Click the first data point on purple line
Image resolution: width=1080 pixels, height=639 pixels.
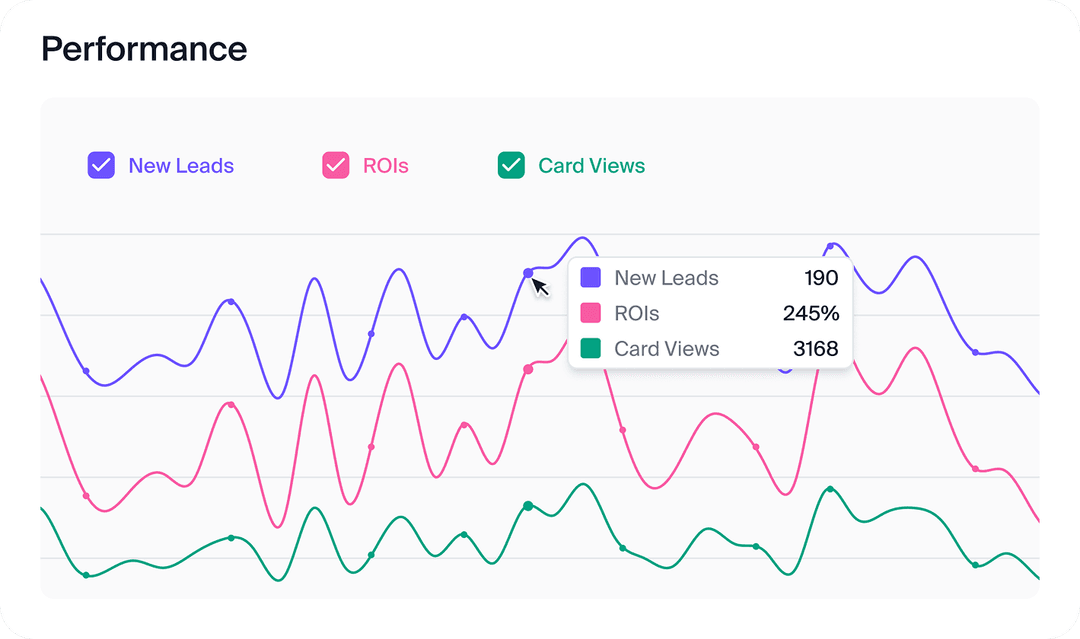tap(86, 371)
